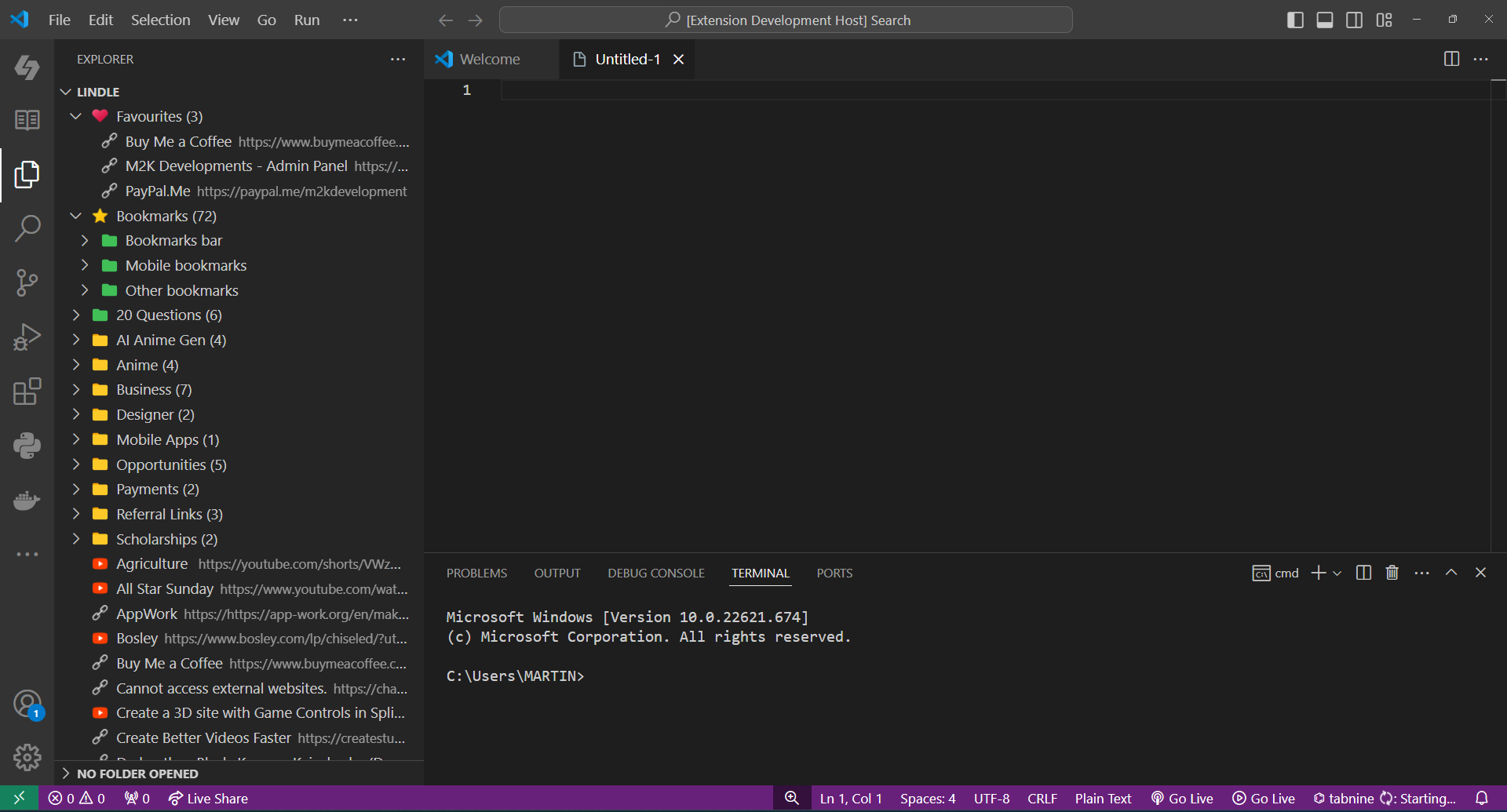Click Ln 1, Col 1 position indicator
Image resolution: width=1507 pixels, height=812 pixels.
pos(851,798)
